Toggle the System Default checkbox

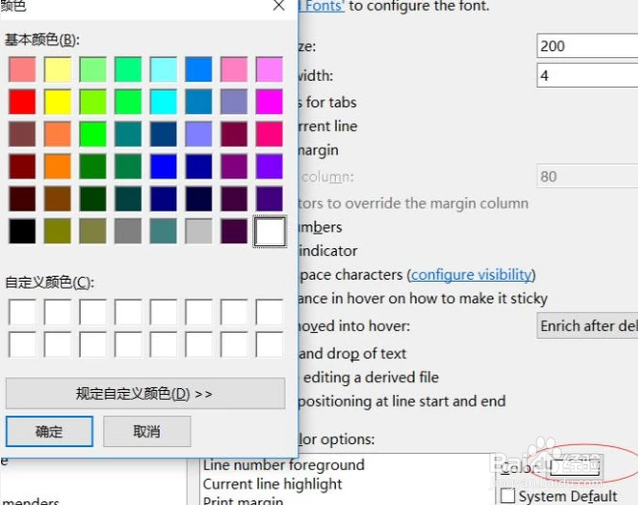tap(508, 496)
